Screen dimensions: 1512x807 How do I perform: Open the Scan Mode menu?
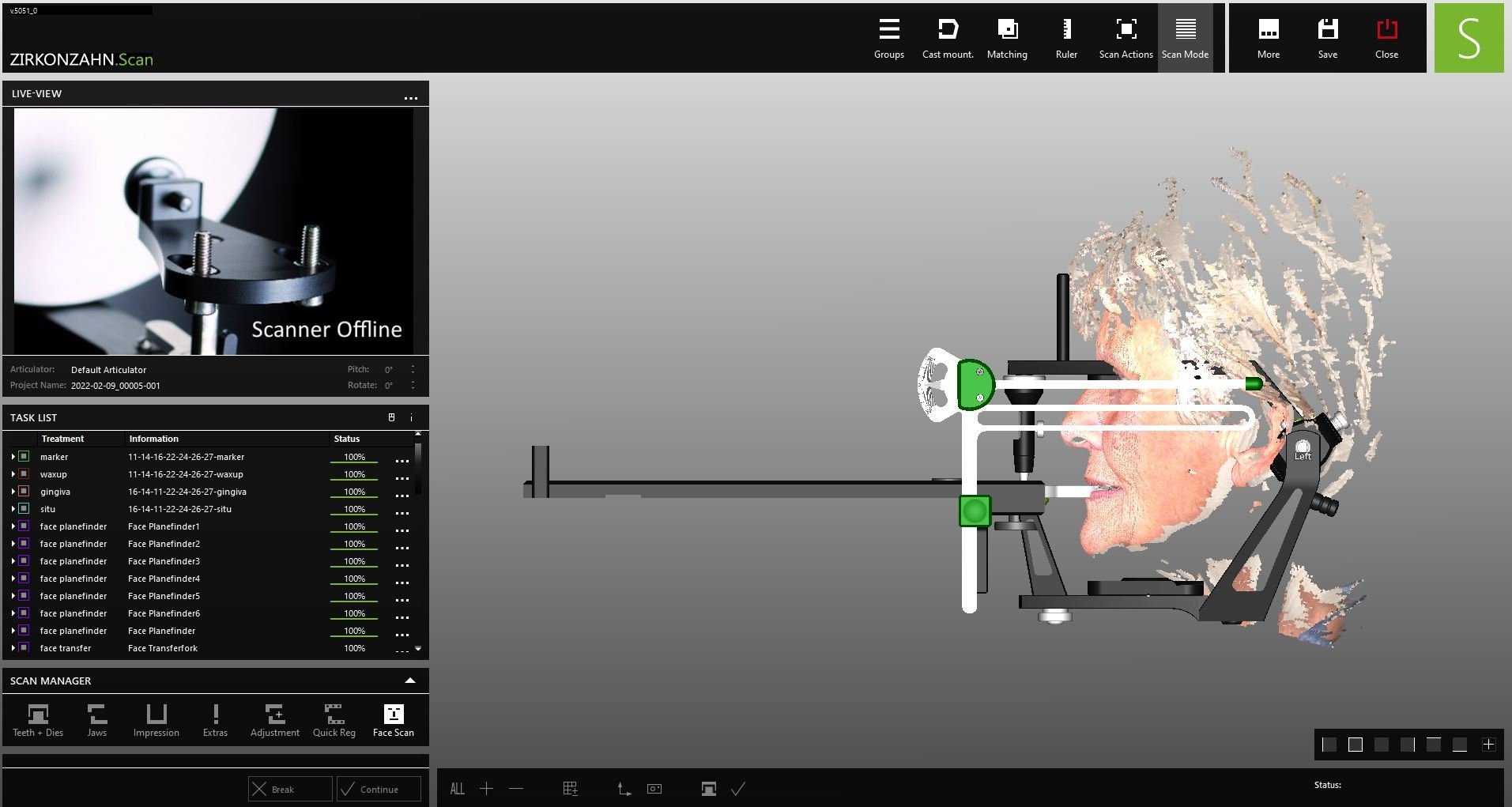click(x=1185, y=38)
